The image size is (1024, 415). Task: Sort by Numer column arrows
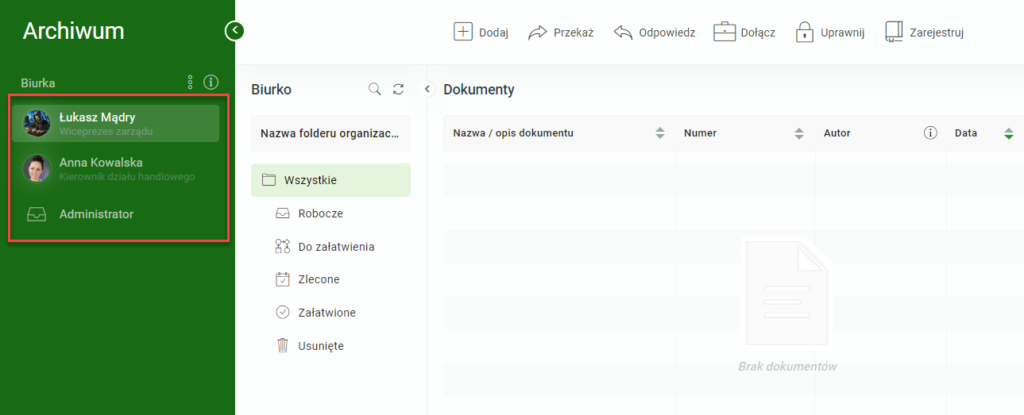click(x=799, y=133)
